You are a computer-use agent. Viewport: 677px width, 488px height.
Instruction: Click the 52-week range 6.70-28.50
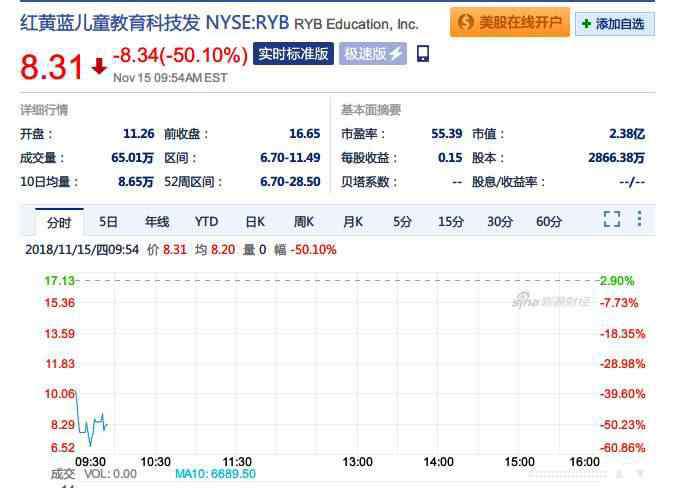point(290,182)
